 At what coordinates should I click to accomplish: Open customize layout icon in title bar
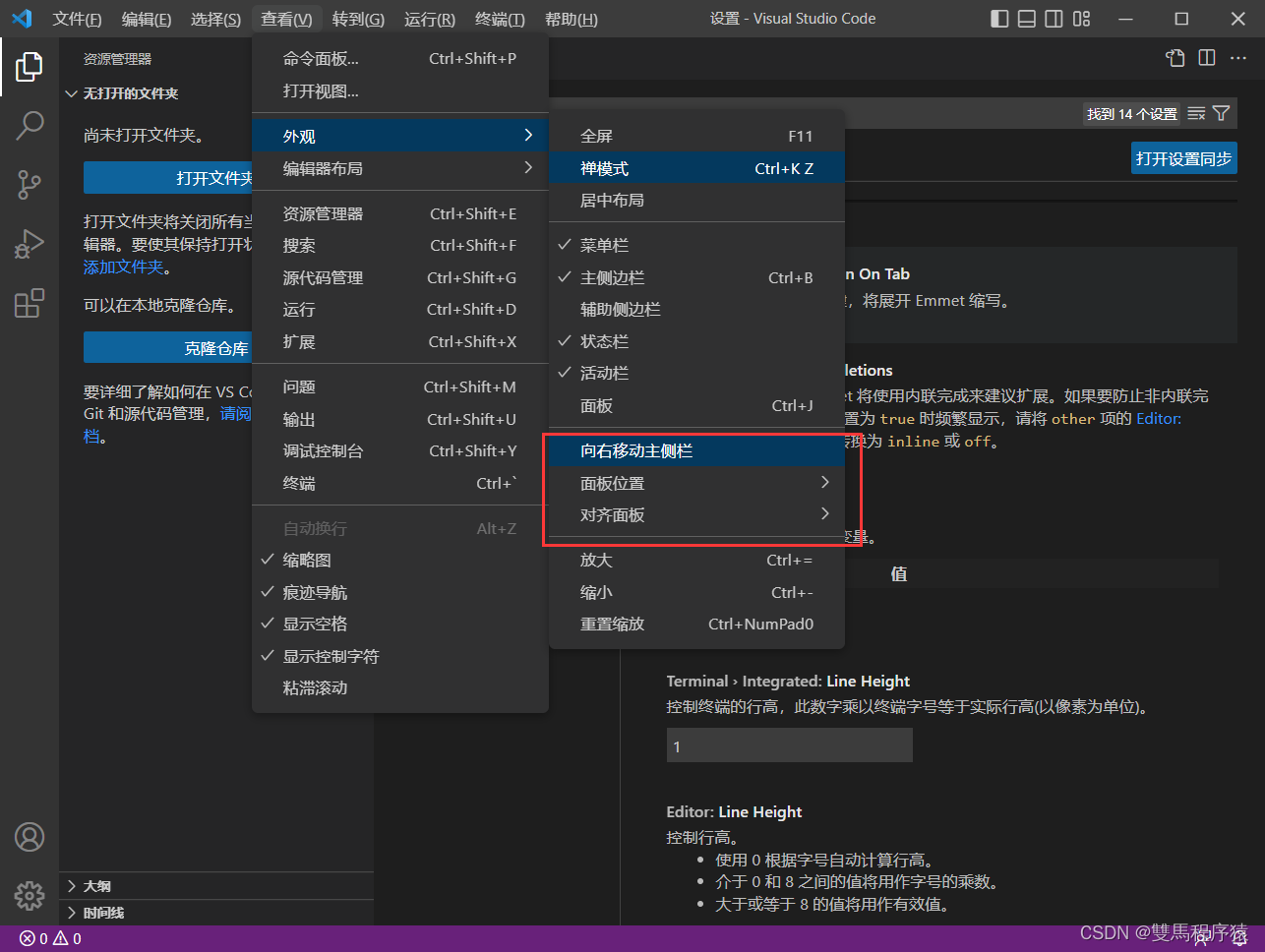pyautogui.click(x=1081, y=19)
